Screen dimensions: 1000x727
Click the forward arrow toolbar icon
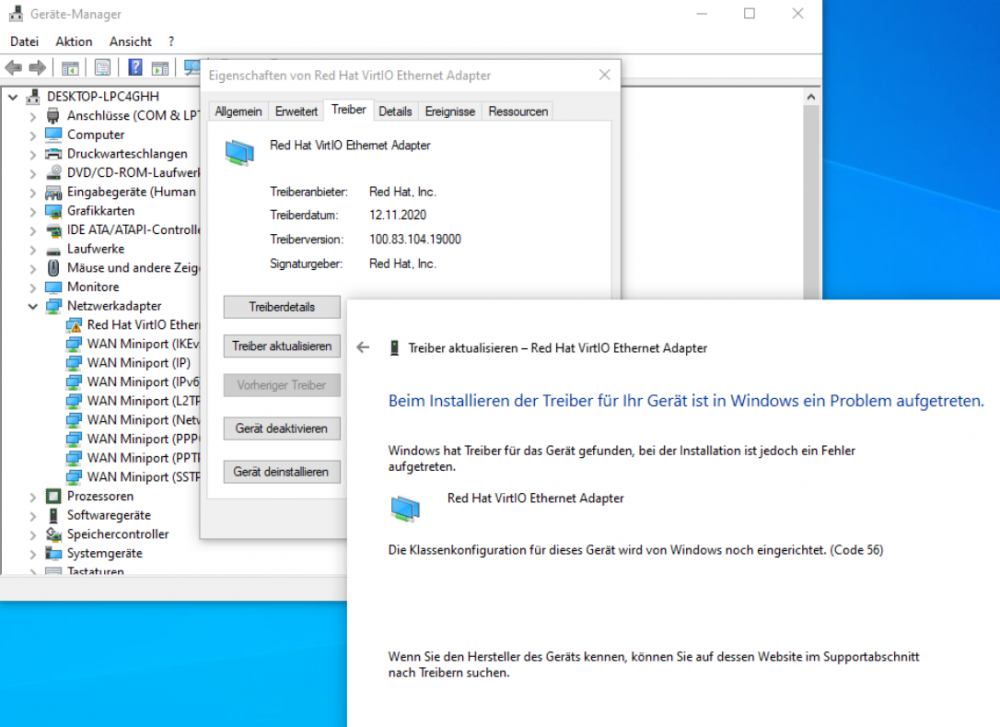38,67
